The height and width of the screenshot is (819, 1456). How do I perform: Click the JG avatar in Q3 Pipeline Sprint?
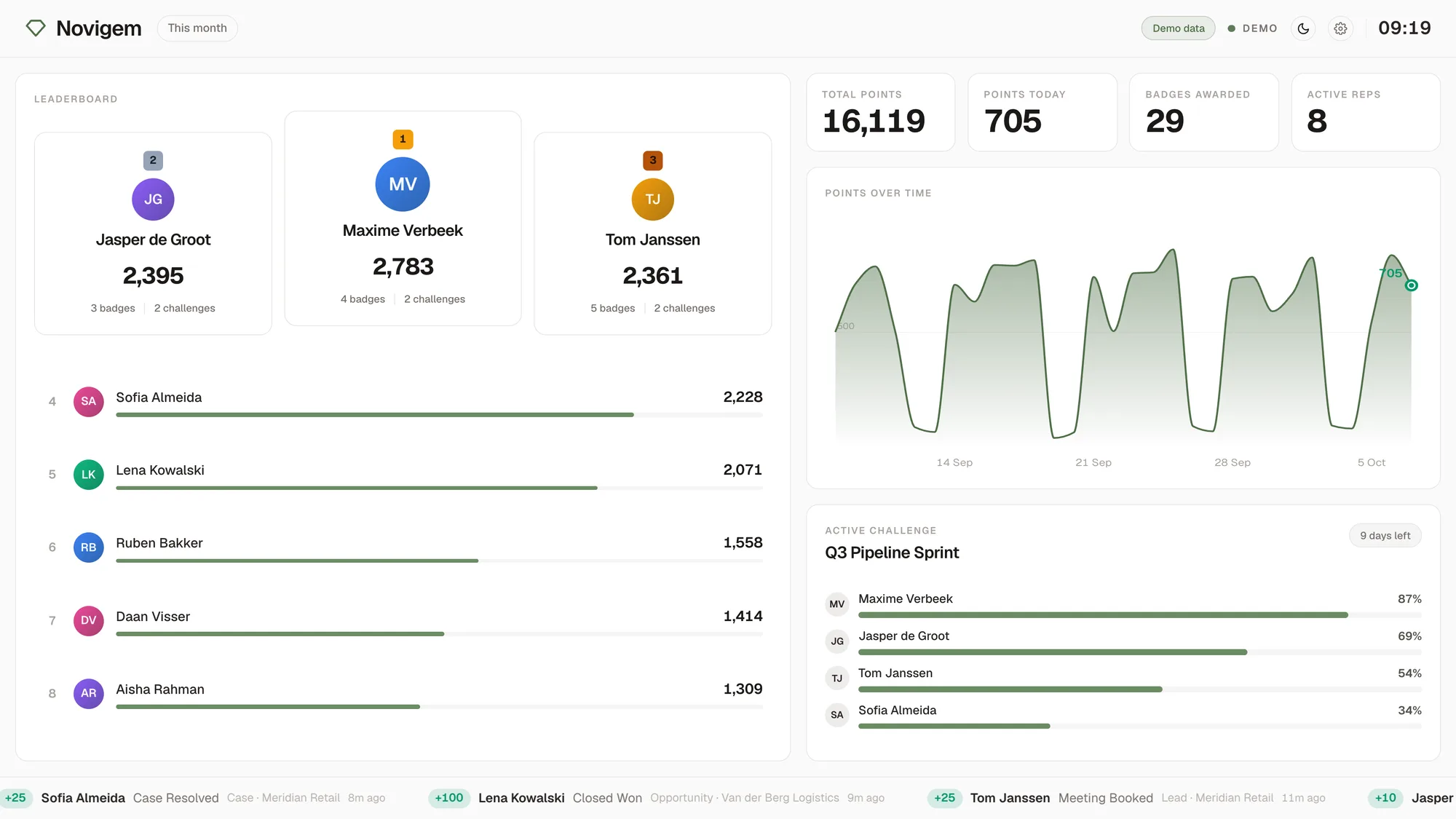837,641
